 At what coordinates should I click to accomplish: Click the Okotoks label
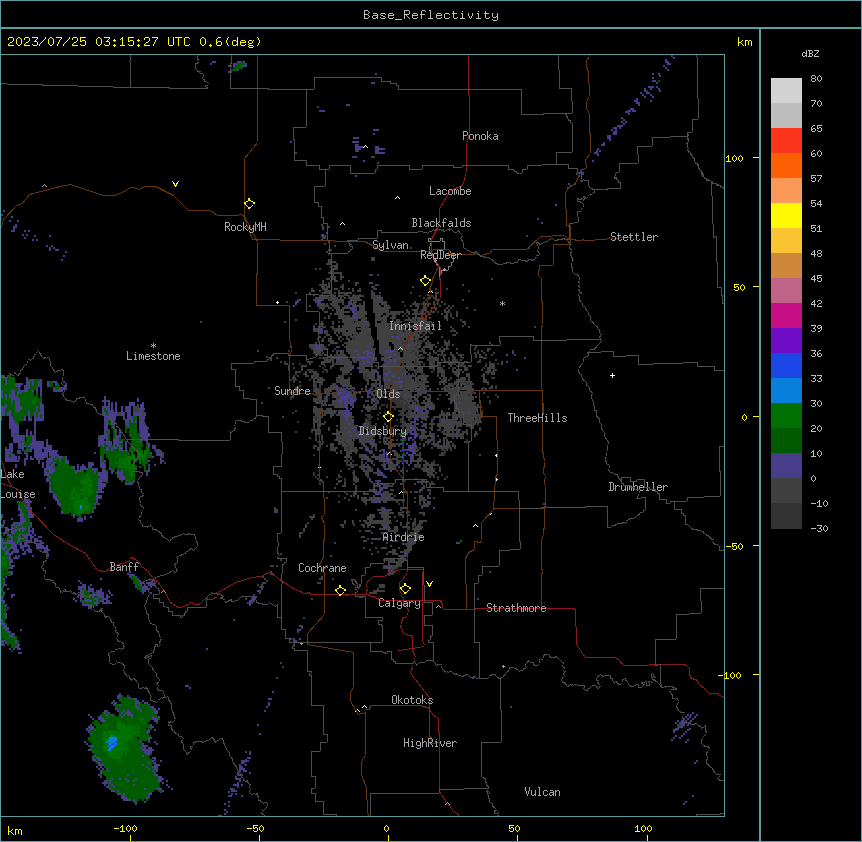tap(412, 700)
